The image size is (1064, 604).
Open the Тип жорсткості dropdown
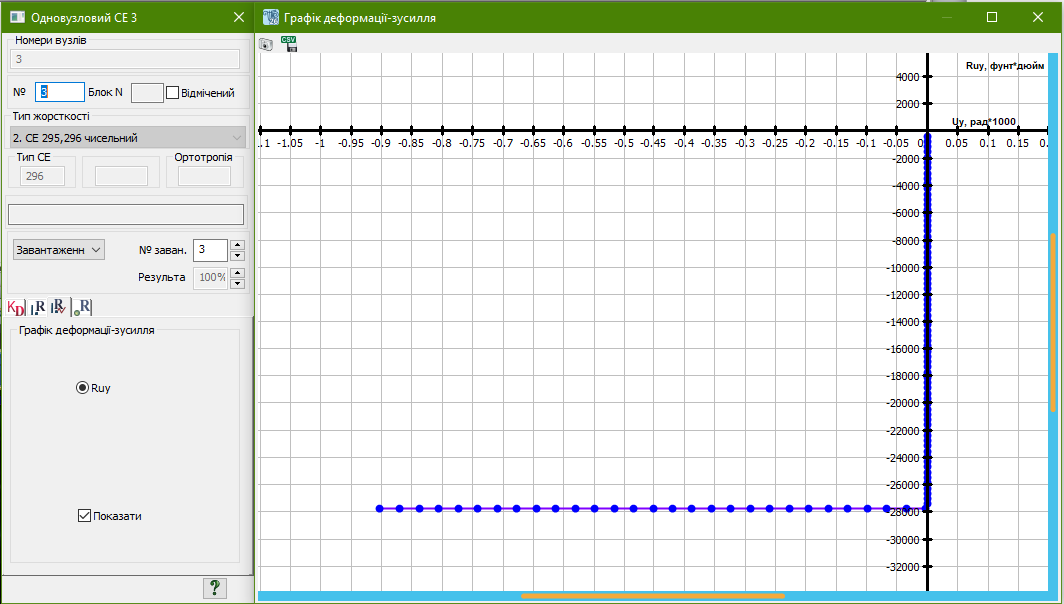(127, 137)
